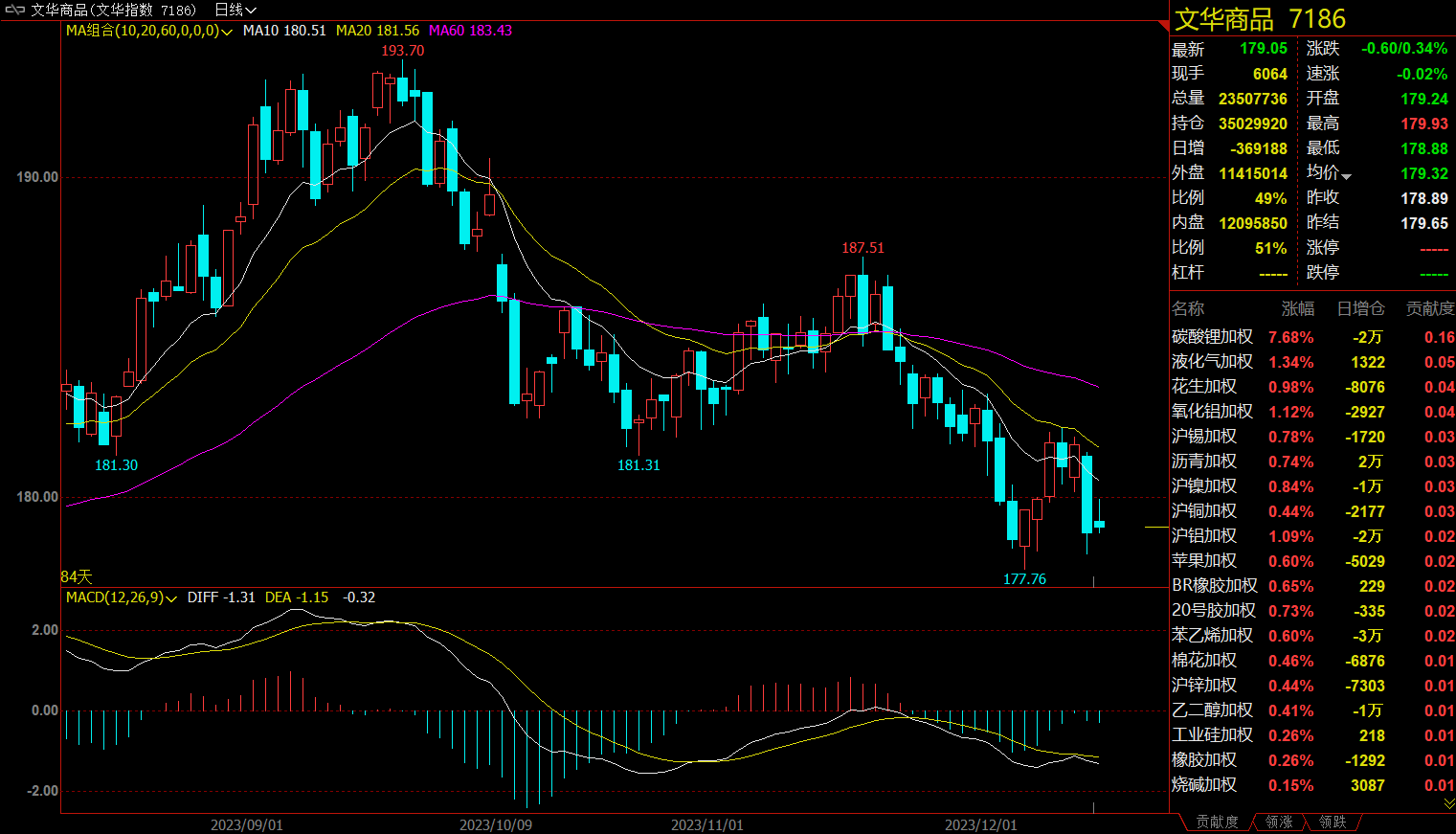Click the 2023/09/01 date on the time axis

click(x=247, y=824)
